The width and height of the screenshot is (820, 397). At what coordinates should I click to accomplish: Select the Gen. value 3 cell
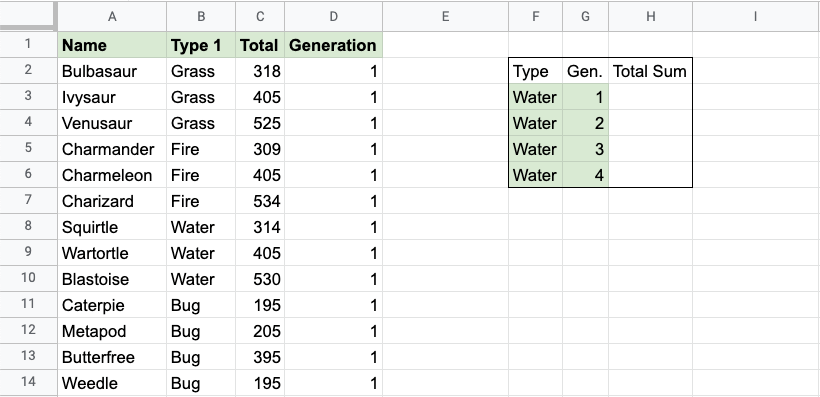coord(585,149)
